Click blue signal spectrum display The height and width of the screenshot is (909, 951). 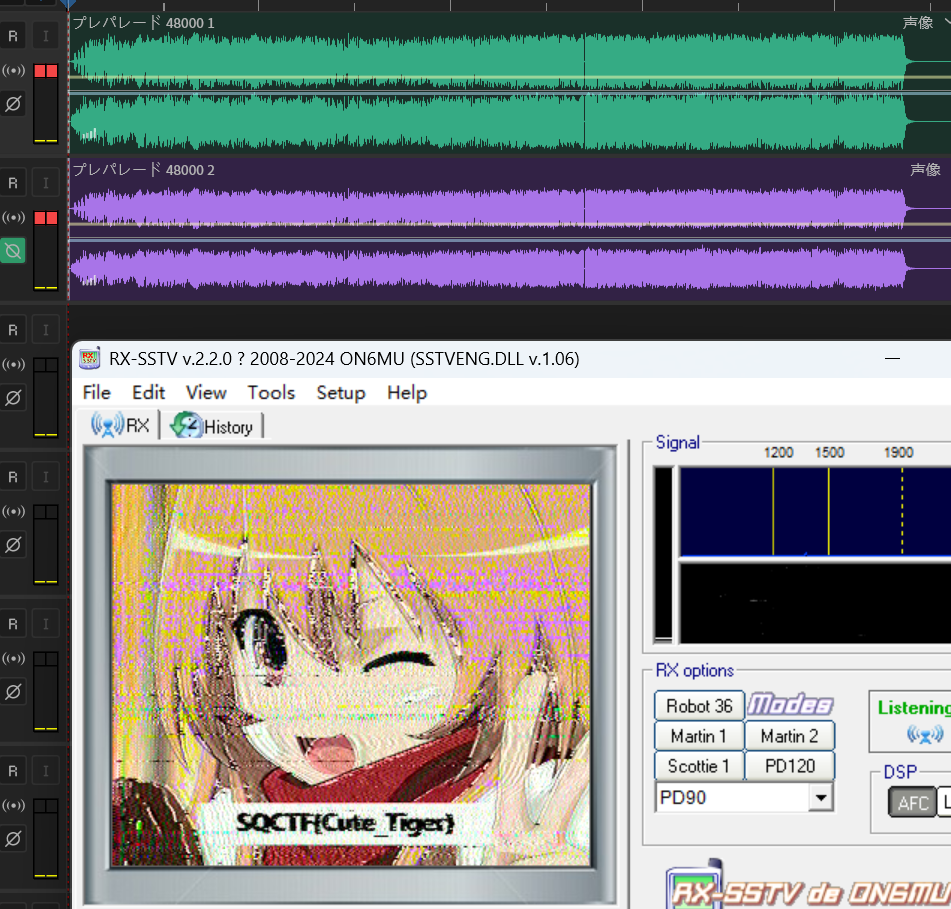815,511
